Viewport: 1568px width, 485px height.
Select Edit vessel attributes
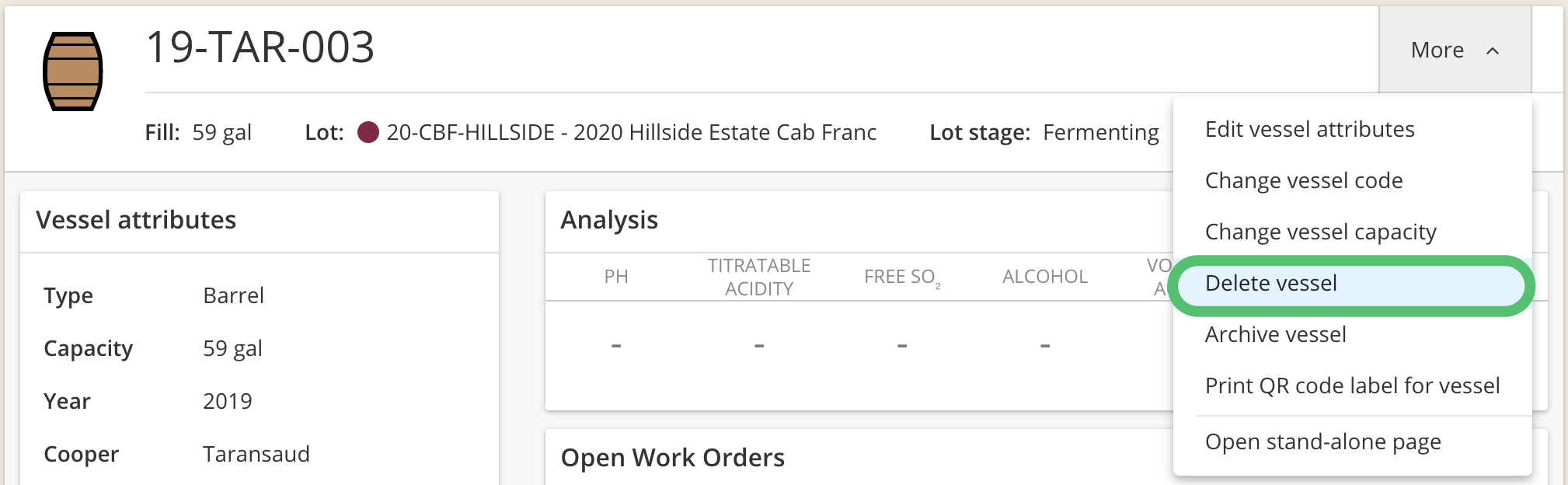(x=1309, y=129)
